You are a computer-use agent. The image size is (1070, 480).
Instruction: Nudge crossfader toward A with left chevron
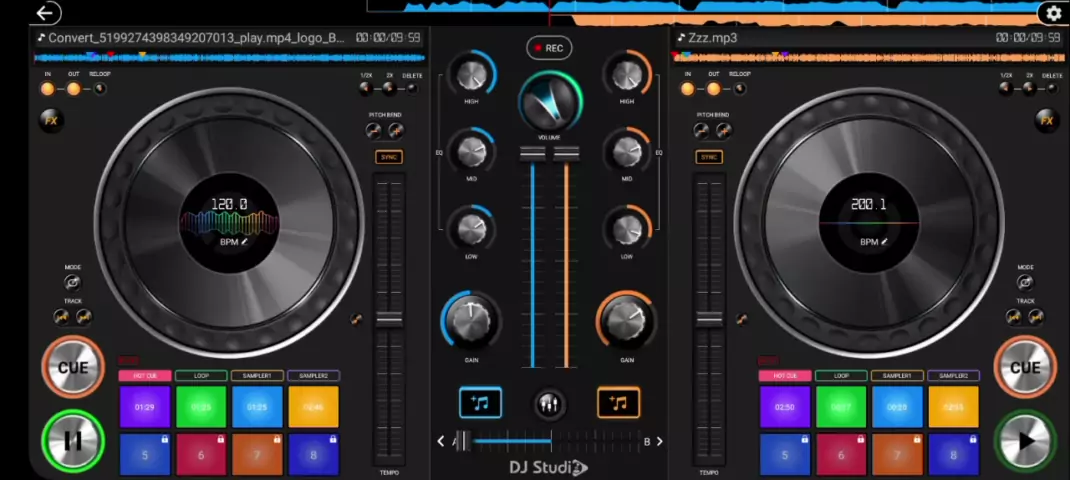click(x=441, y=441)
